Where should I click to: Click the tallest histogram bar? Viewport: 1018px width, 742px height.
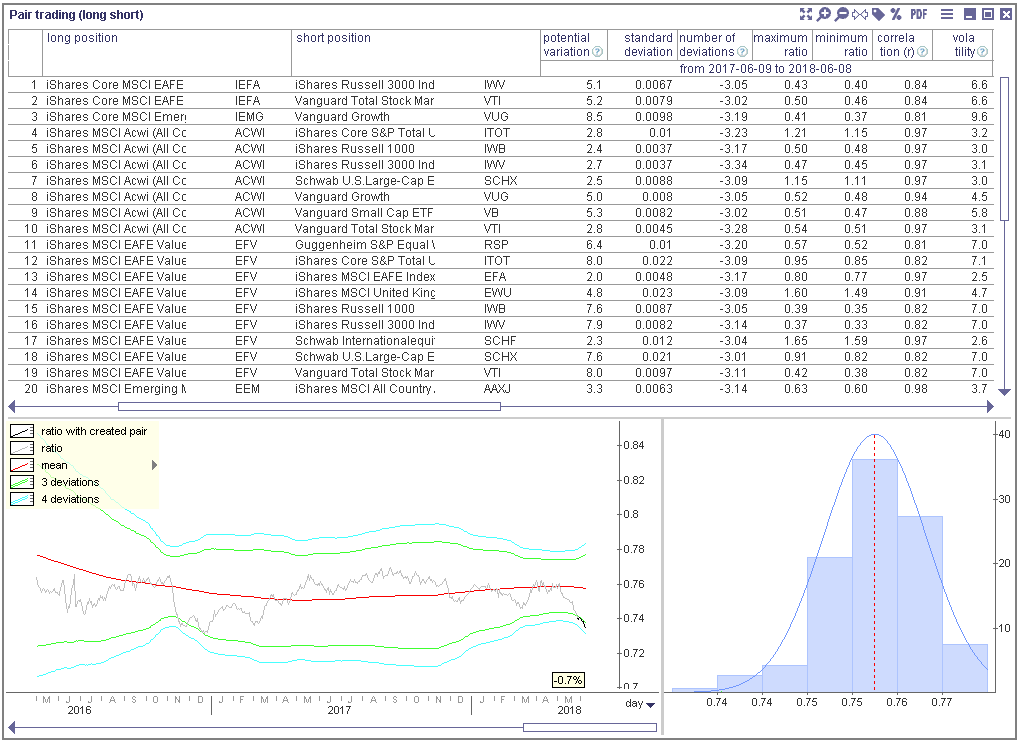[x=875, y=575]
